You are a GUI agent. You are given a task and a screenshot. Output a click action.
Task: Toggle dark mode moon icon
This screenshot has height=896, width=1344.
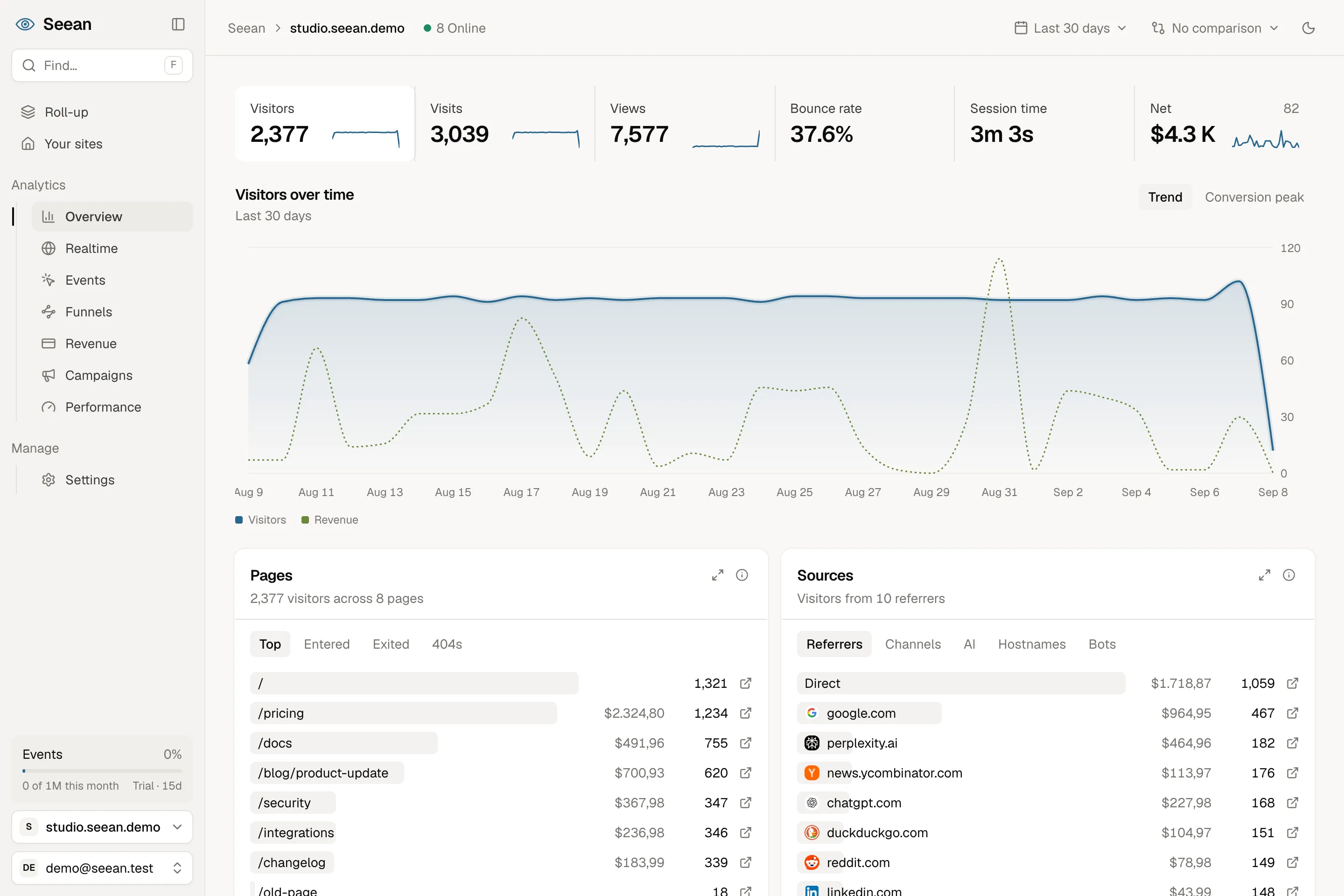pyautogui.click(x=1309, y=28)
